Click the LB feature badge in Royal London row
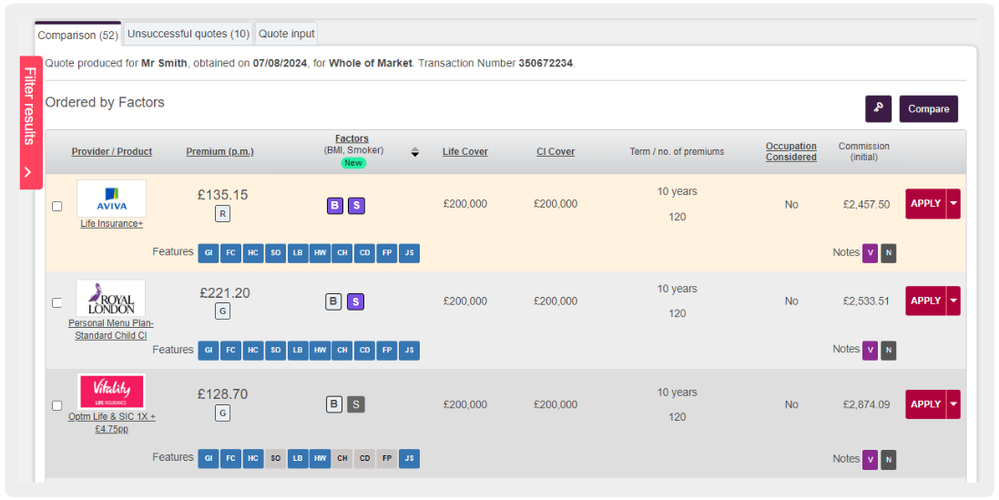The image size is (999, 500). [x=298, y=350]
